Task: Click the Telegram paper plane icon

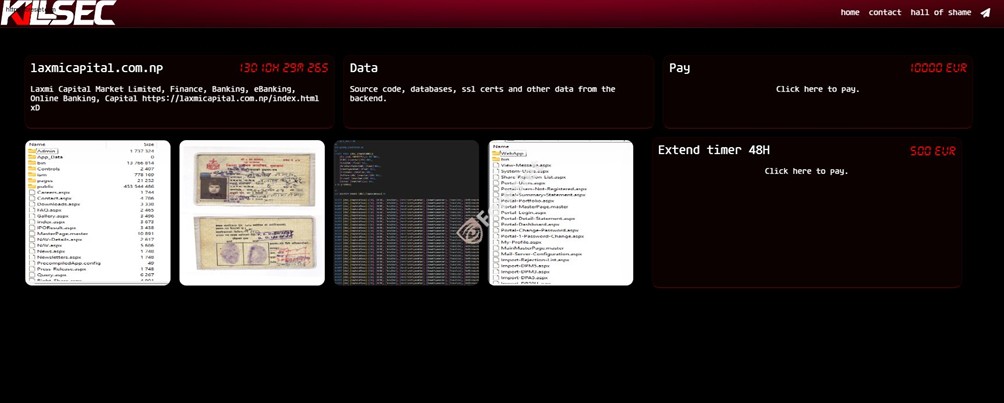Action: (985, 13)
